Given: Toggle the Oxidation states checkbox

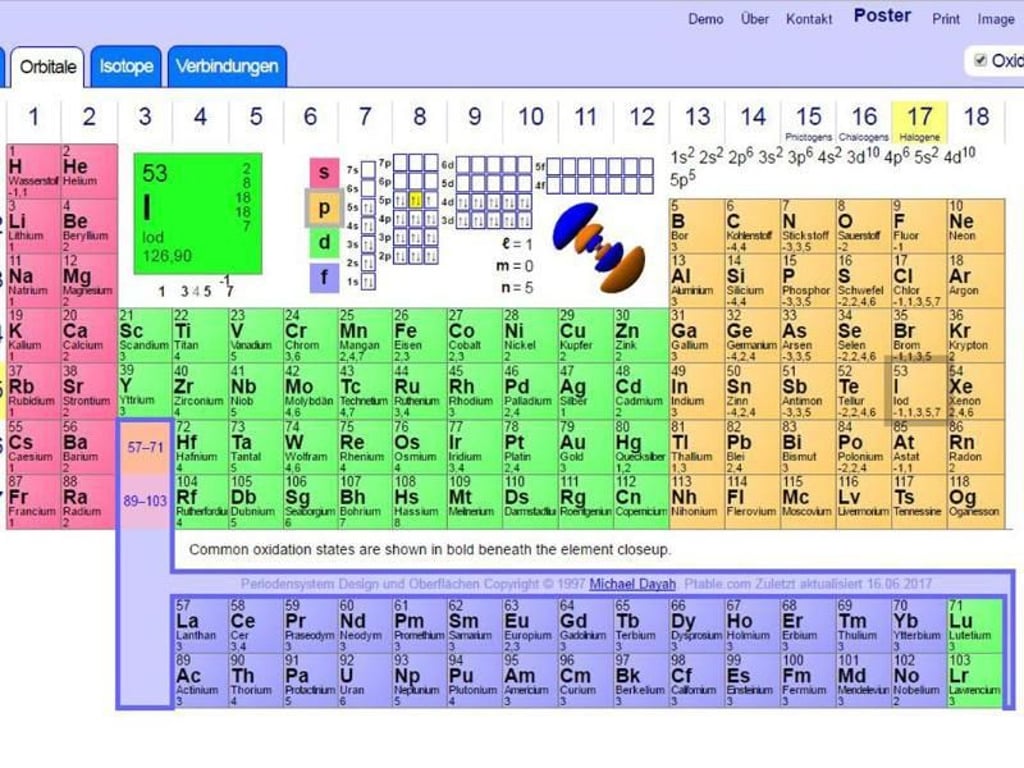Looking at the screenshot, I should pyautogui.click(x=980, y=60).
